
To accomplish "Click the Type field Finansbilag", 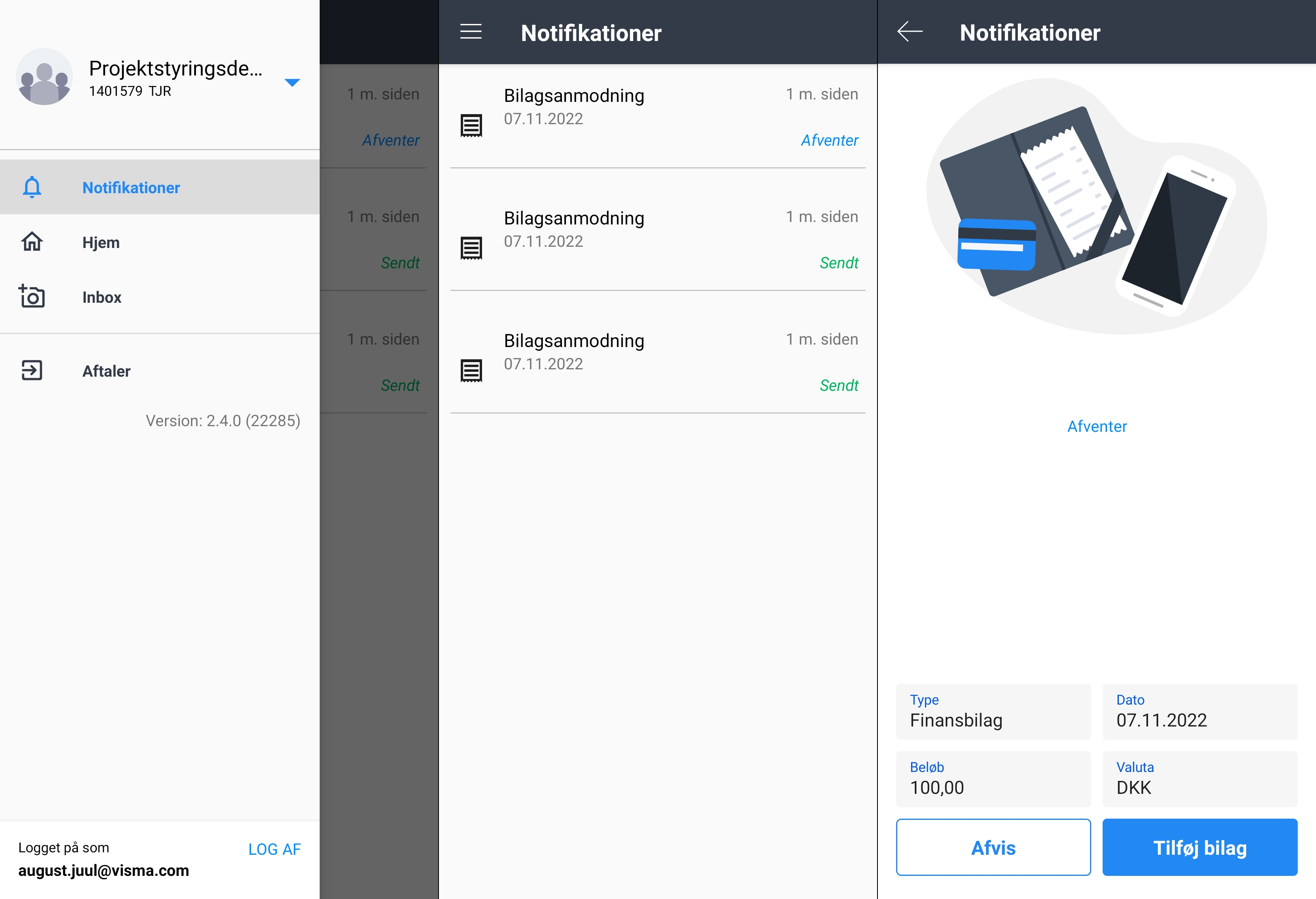I will pos(993,711).
